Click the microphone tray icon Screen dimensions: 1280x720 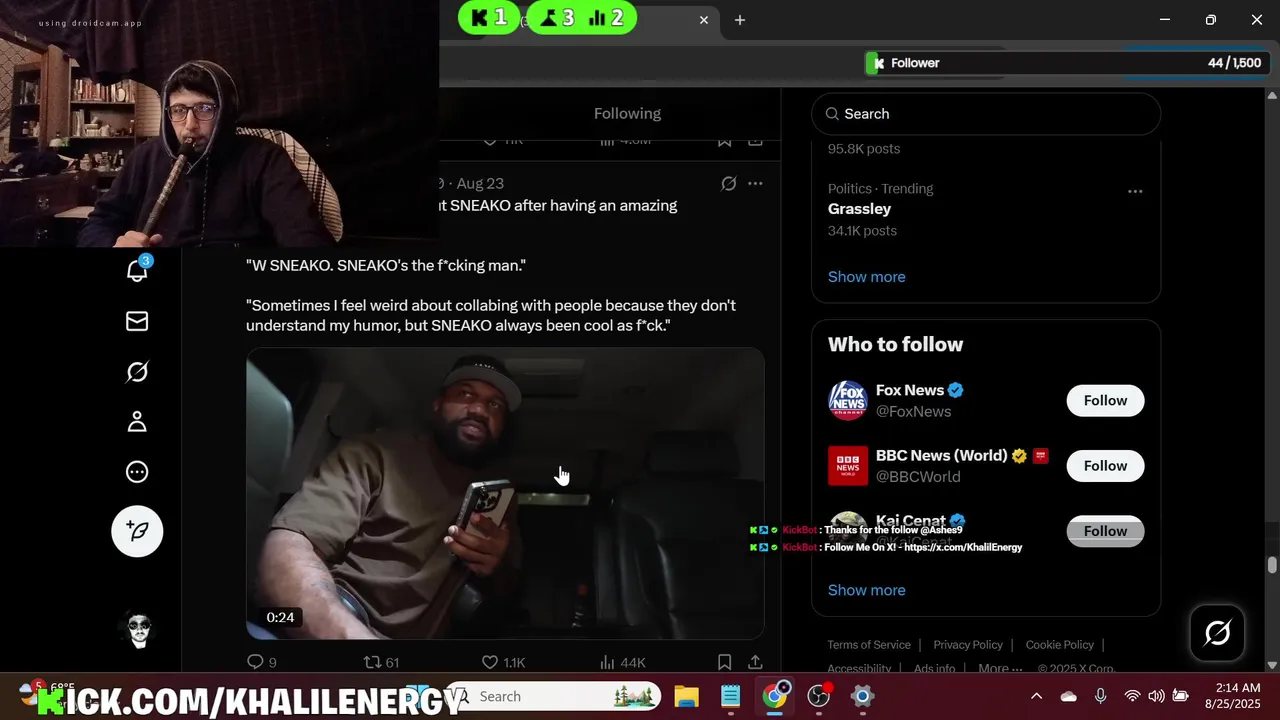(1101, 696)
